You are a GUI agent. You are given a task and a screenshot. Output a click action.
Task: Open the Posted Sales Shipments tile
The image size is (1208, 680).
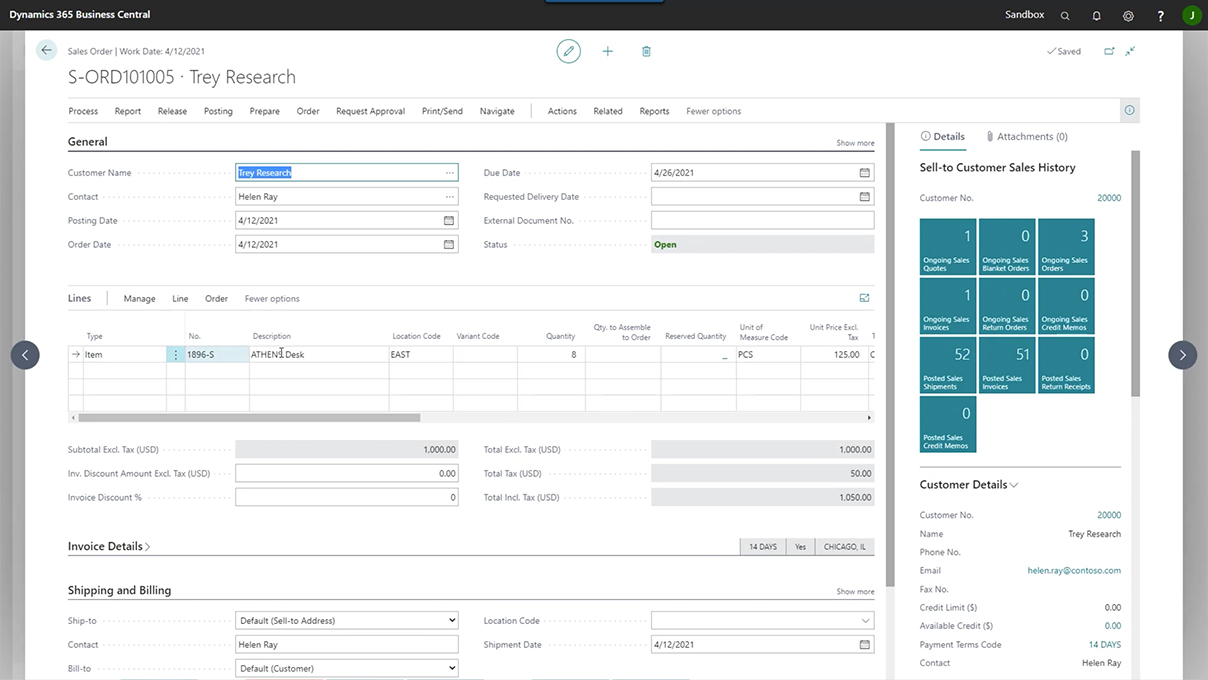pyautogui.click(x=948, y=365)
